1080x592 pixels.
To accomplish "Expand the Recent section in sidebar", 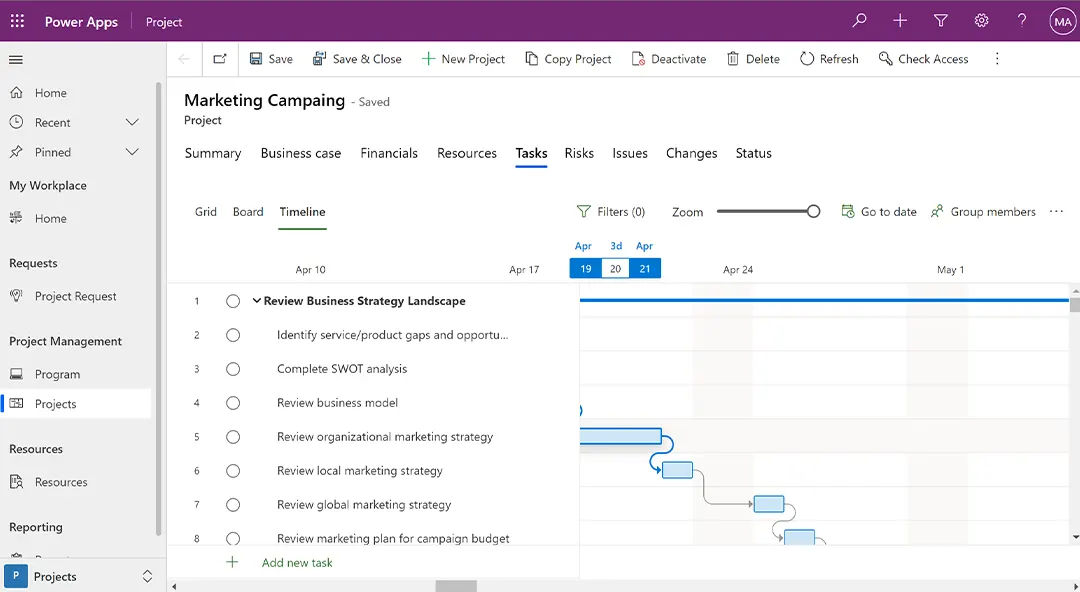I will click(131, 123).
